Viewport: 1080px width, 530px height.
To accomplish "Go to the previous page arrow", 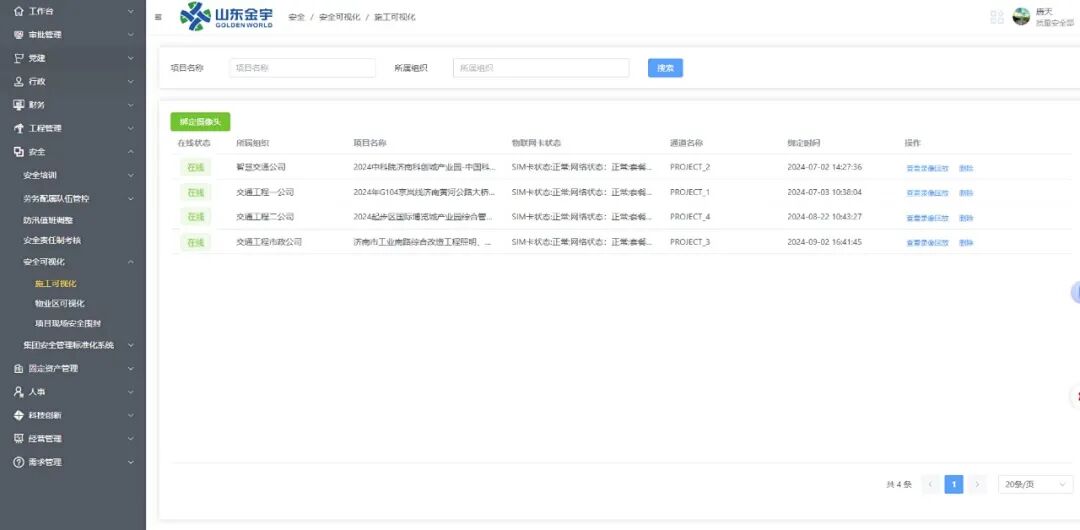I will coord(931,485).
